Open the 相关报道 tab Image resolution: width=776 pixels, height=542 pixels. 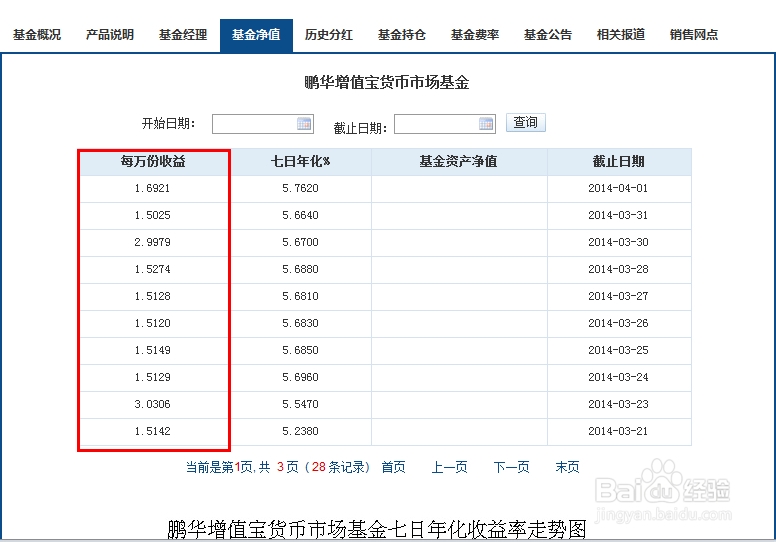coord(621,35)
